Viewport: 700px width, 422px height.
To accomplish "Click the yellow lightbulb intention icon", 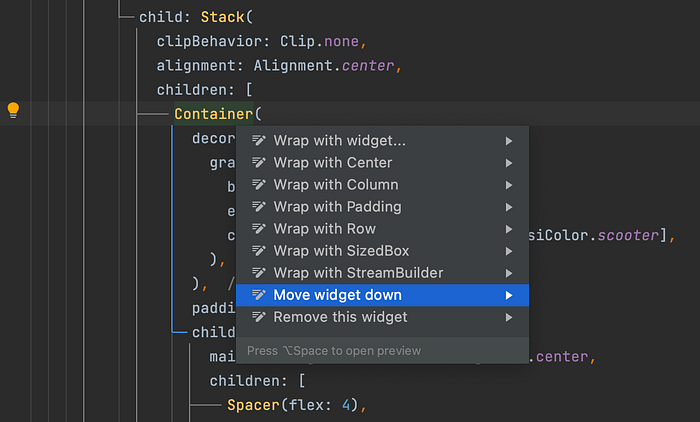I will pos(13,110).
